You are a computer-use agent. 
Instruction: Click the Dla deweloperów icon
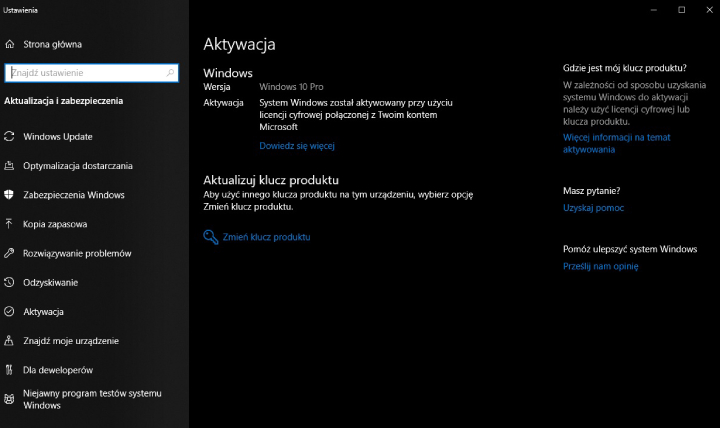[x=9, y=370]
